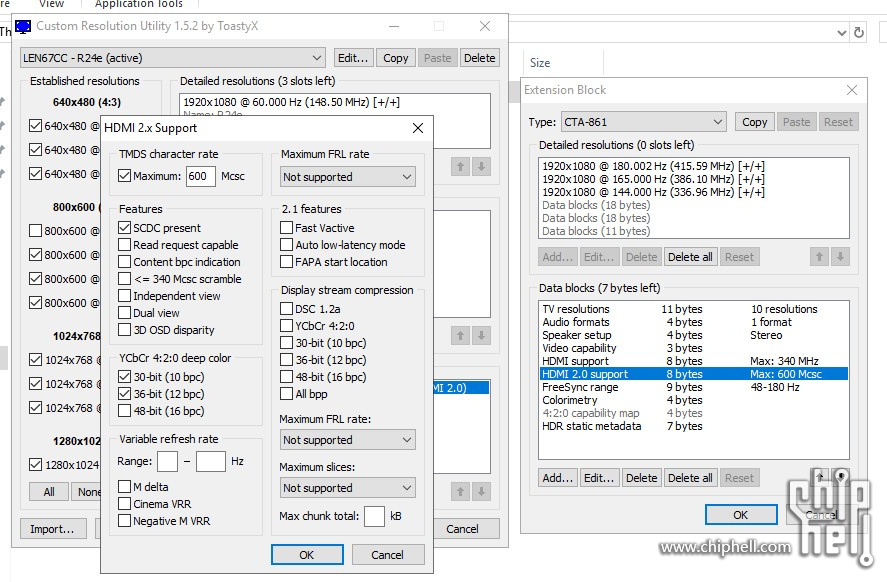Click the All established resolutions button
This screenshot has height=582, width=887.
49,492
